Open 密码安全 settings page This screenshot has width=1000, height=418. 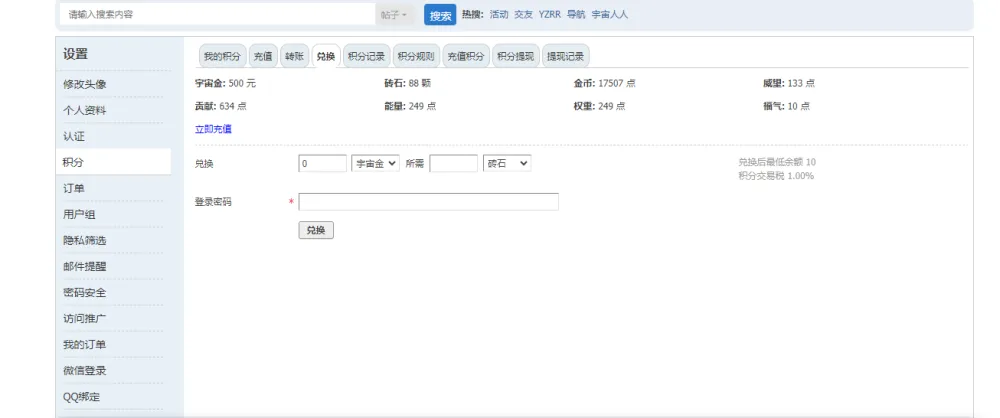tap(85, 292)
